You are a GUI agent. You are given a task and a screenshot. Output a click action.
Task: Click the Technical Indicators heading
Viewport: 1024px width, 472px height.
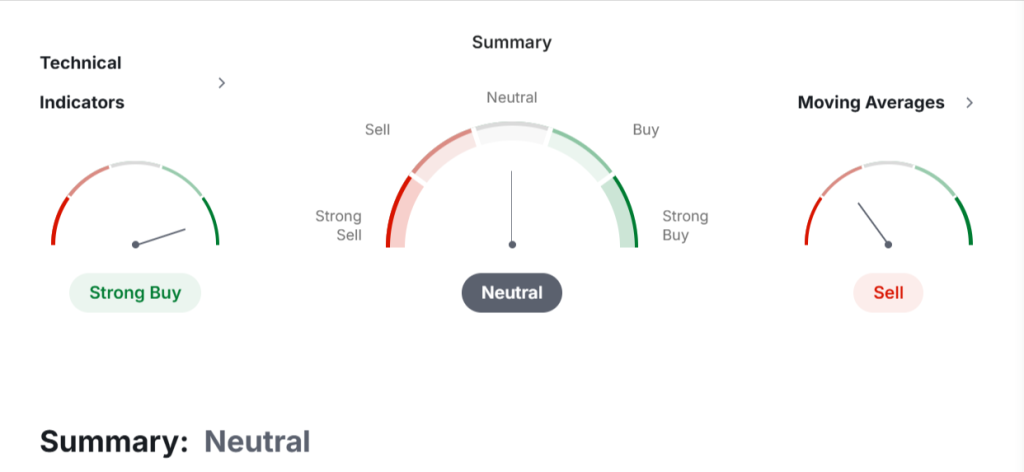click(81, 82)
